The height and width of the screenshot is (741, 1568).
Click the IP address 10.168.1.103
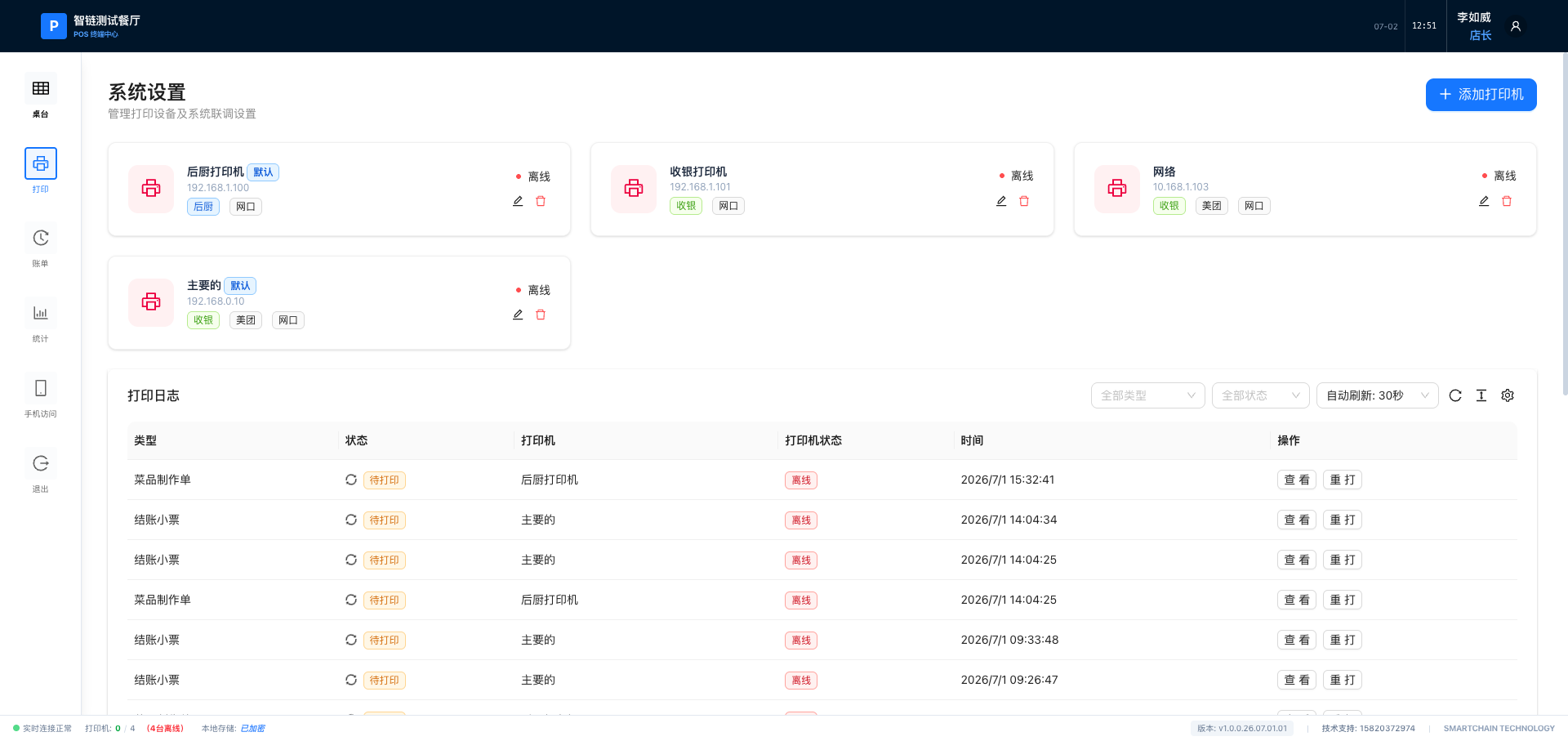pyautogui.click(x=1181, y=187)
